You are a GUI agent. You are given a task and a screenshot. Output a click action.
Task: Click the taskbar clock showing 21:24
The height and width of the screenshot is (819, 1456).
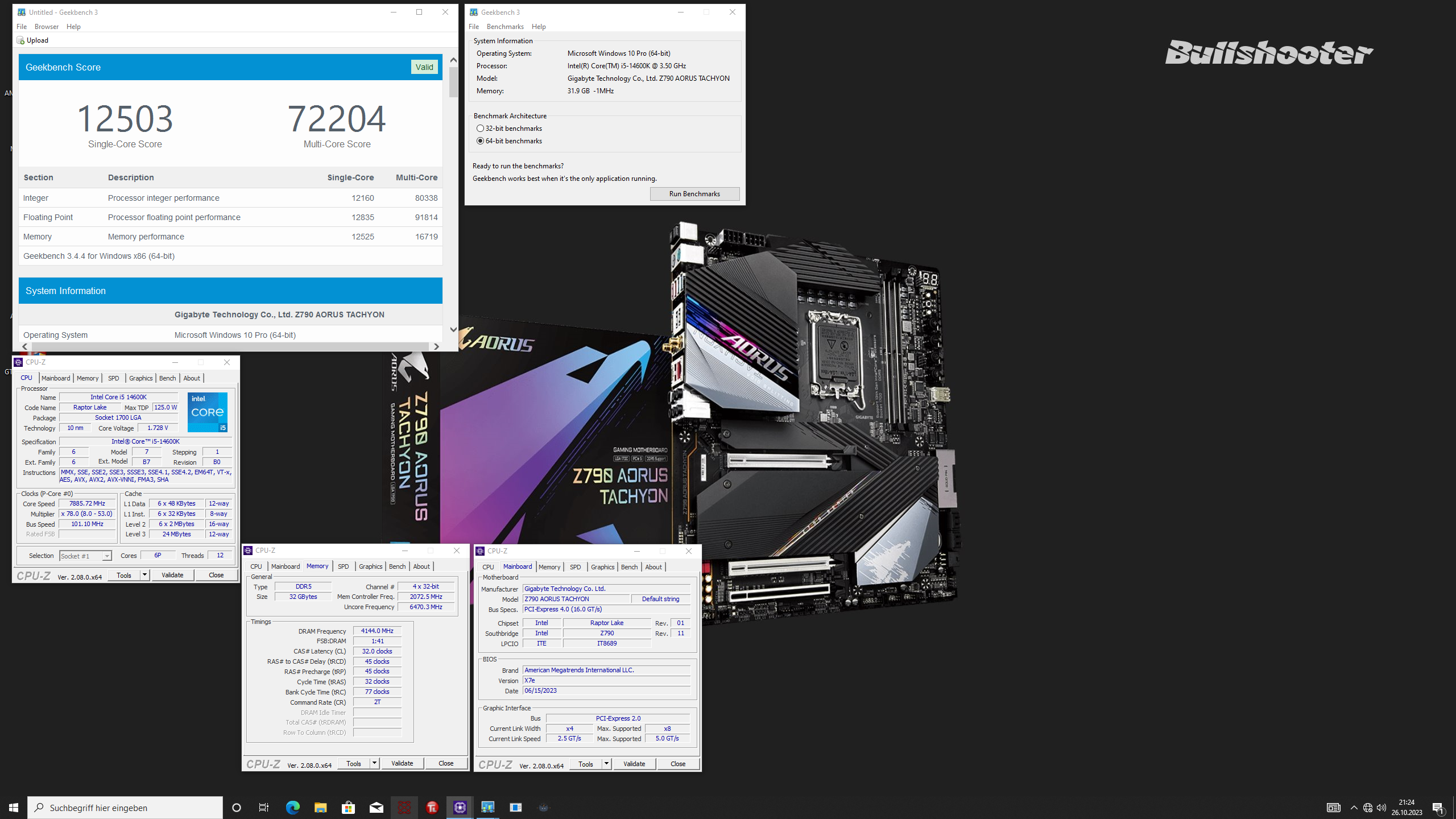(1407, 808)
